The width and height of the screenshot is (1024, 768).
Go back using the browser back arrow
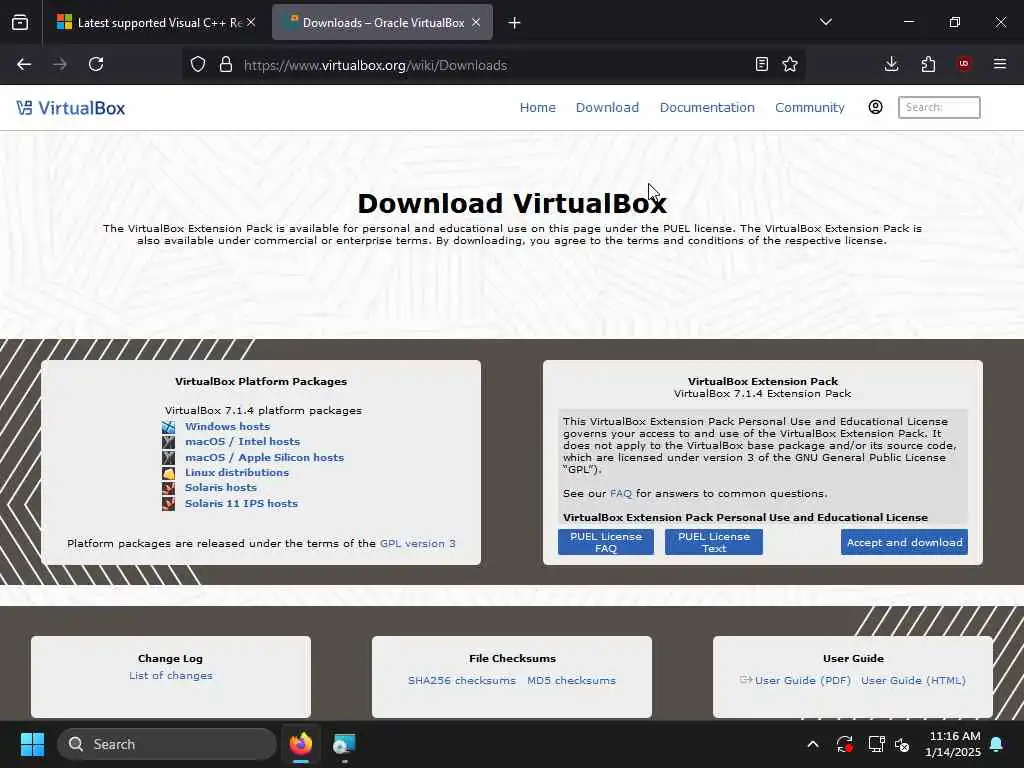click(24, 64)
